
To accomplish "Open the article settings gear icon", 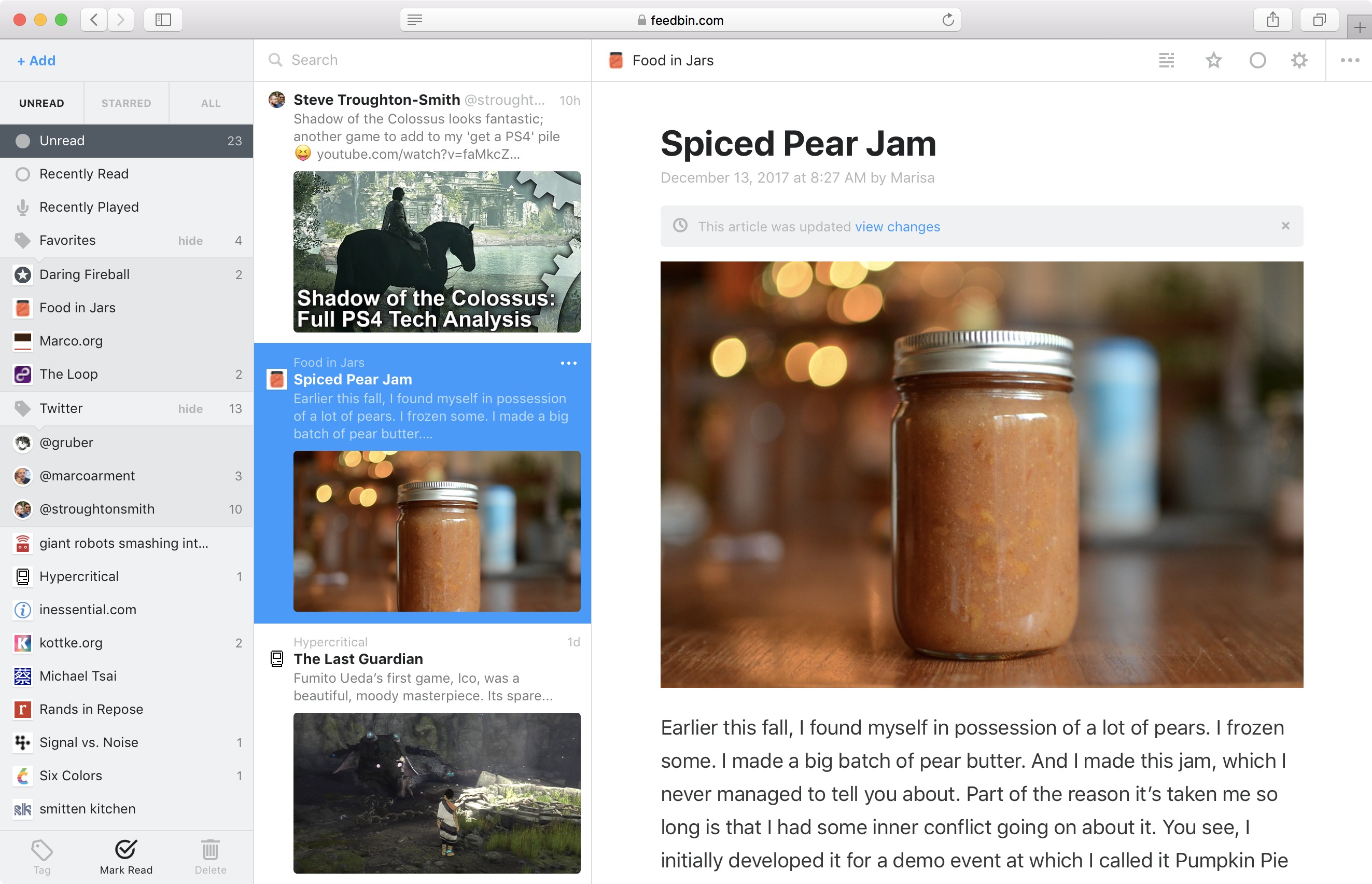I will click(x=1298, y=60).
